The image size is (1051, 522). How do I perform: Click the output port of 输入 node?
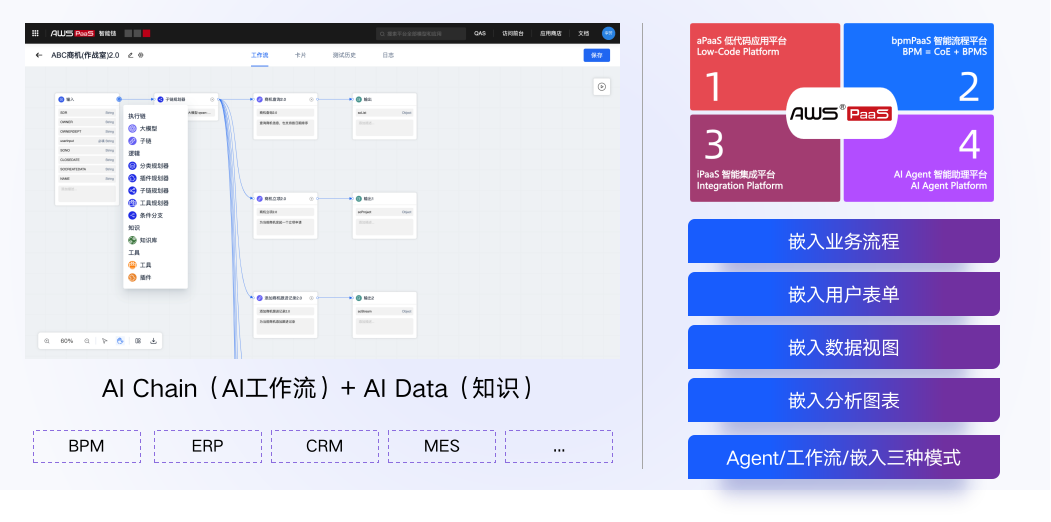pos(119,99)
